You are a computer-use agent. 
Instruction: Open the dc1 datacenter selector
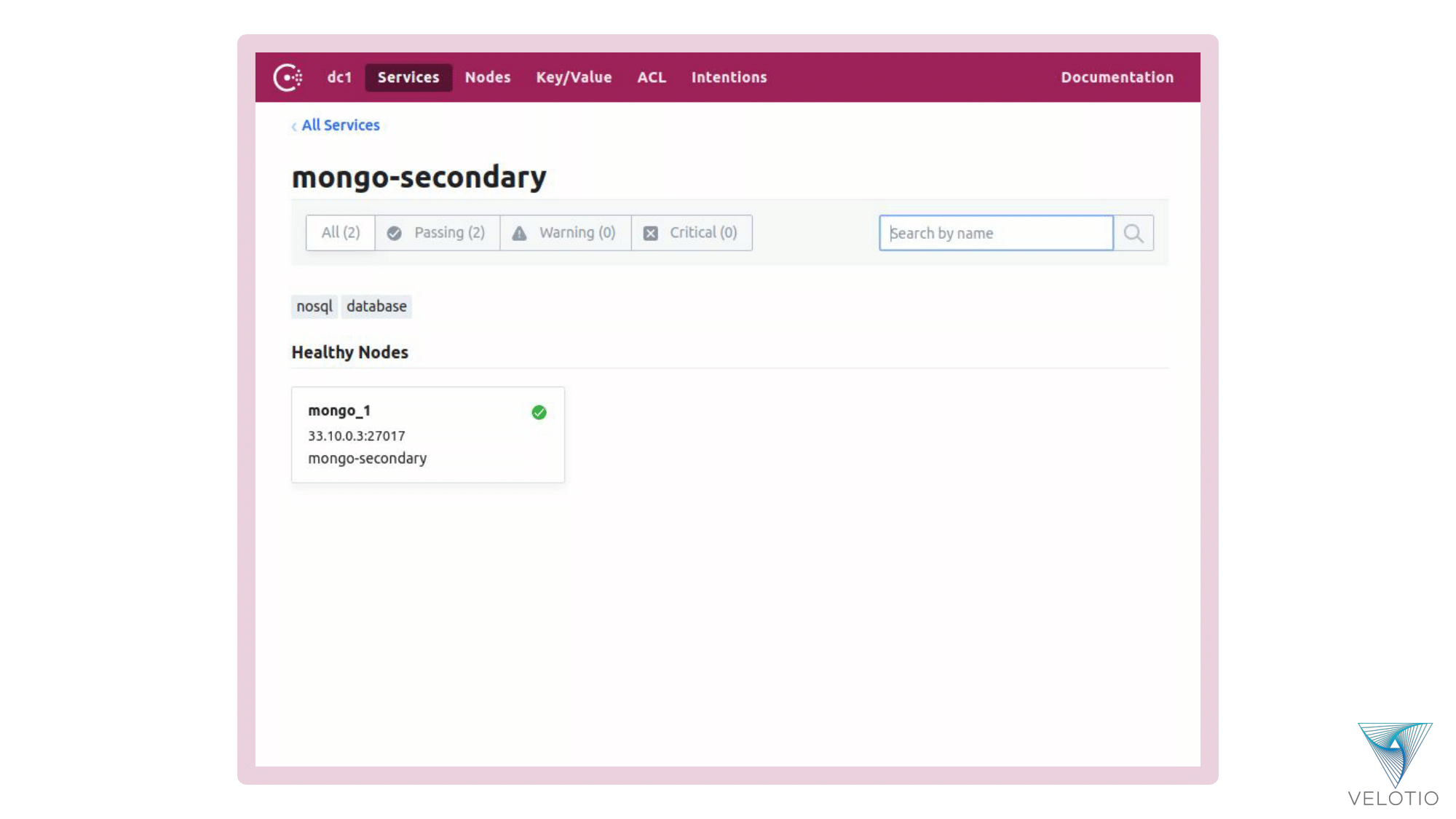pos(339,77)
